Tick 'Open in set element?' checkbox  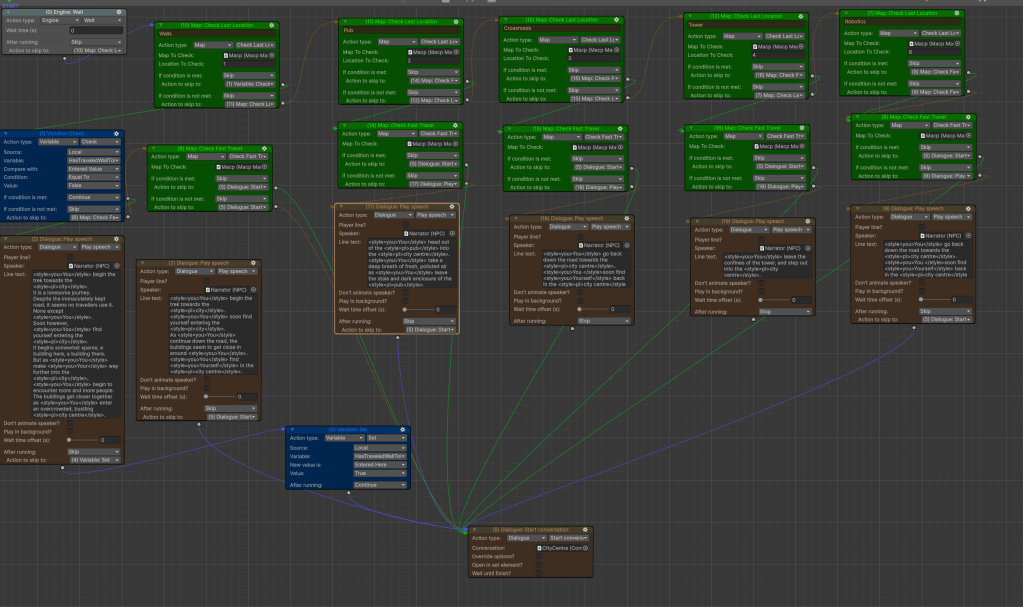click(x=539, y=565)
